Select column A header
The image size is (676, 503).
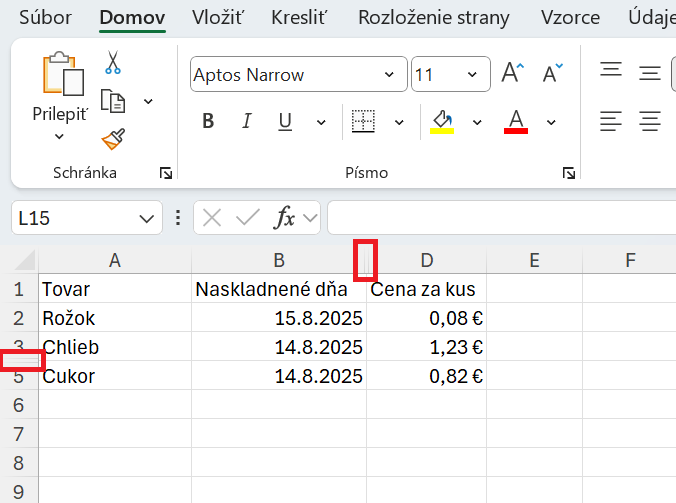pos(115,260)
